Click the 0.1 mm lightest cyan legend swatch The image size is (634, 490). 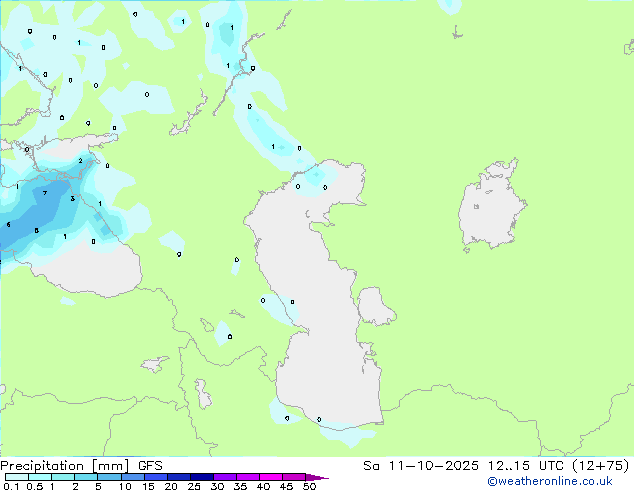pos(17,477)
